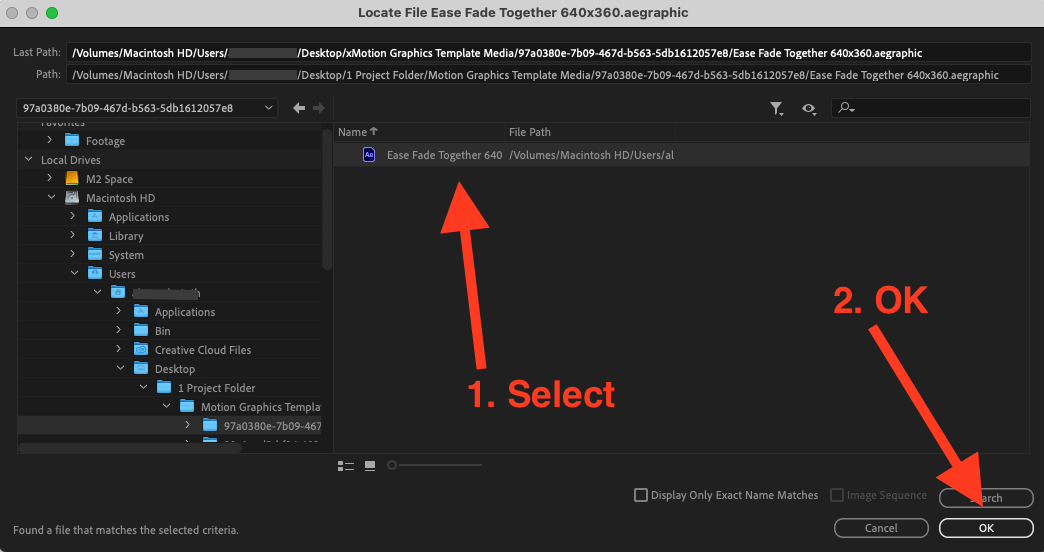Open the current folder path dropdown
This screenshot has width=1044, height=552.
point(148,108)
